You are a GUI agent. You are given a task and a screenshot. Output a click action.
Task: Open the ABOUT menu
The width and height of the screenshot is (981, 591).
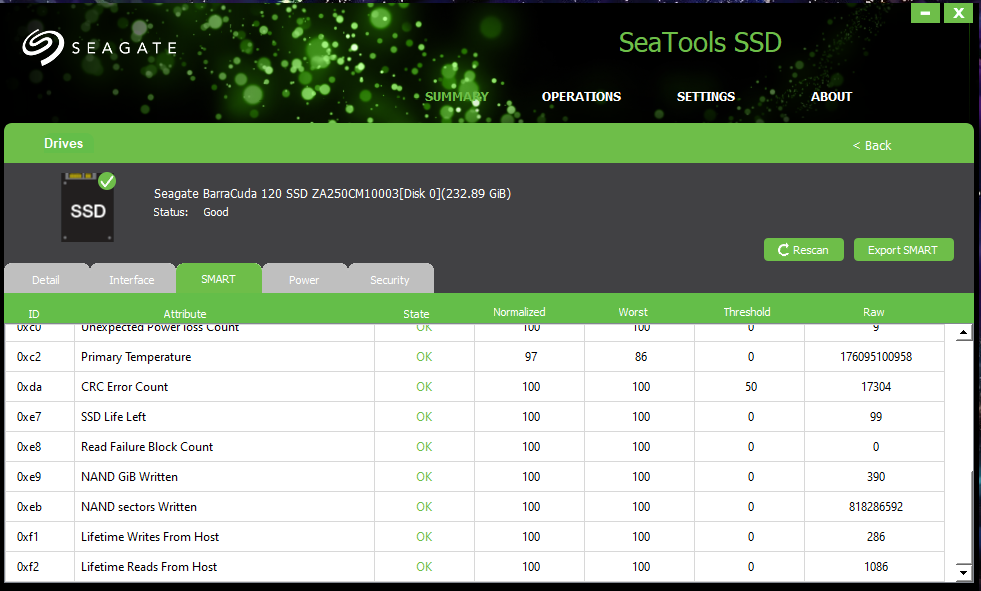[x=831, y=96]
